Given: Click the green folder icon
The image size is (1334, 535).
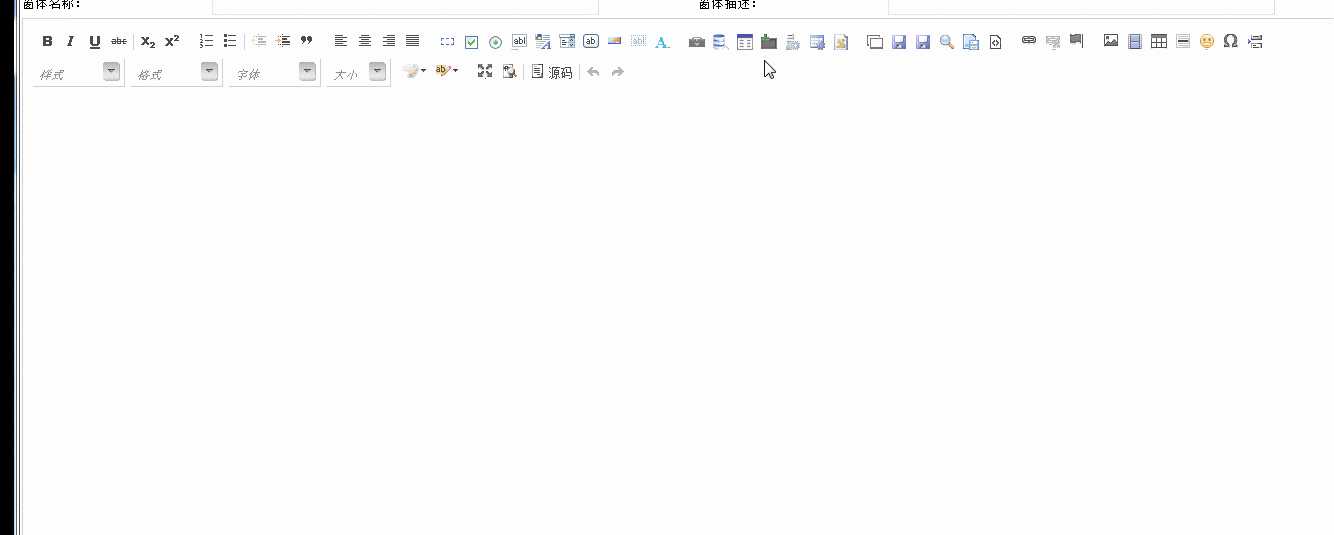Looking at the screenshot, I should tap(769, 42).
